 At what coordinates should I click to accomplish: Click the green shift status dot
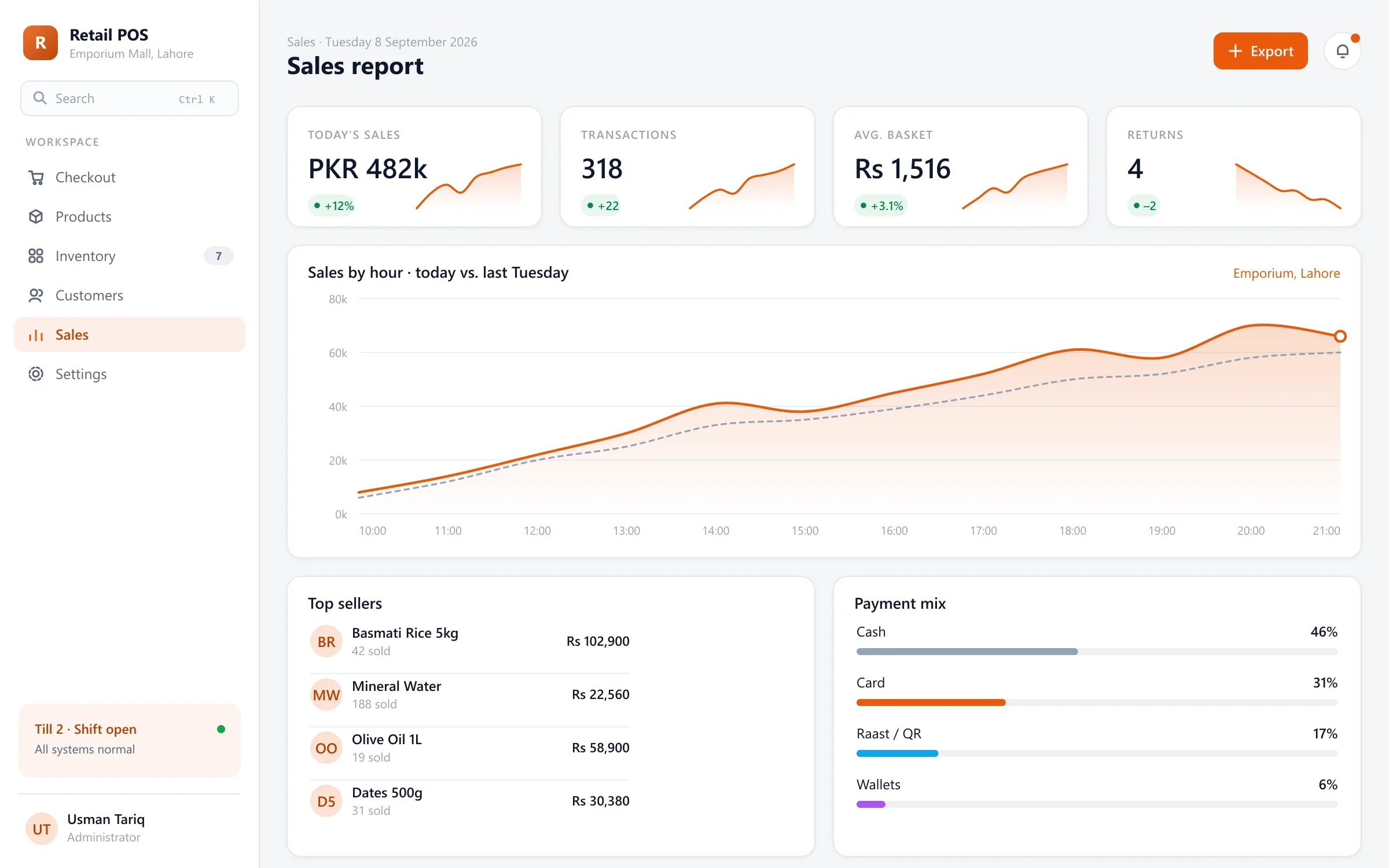(x=221, y=729)
